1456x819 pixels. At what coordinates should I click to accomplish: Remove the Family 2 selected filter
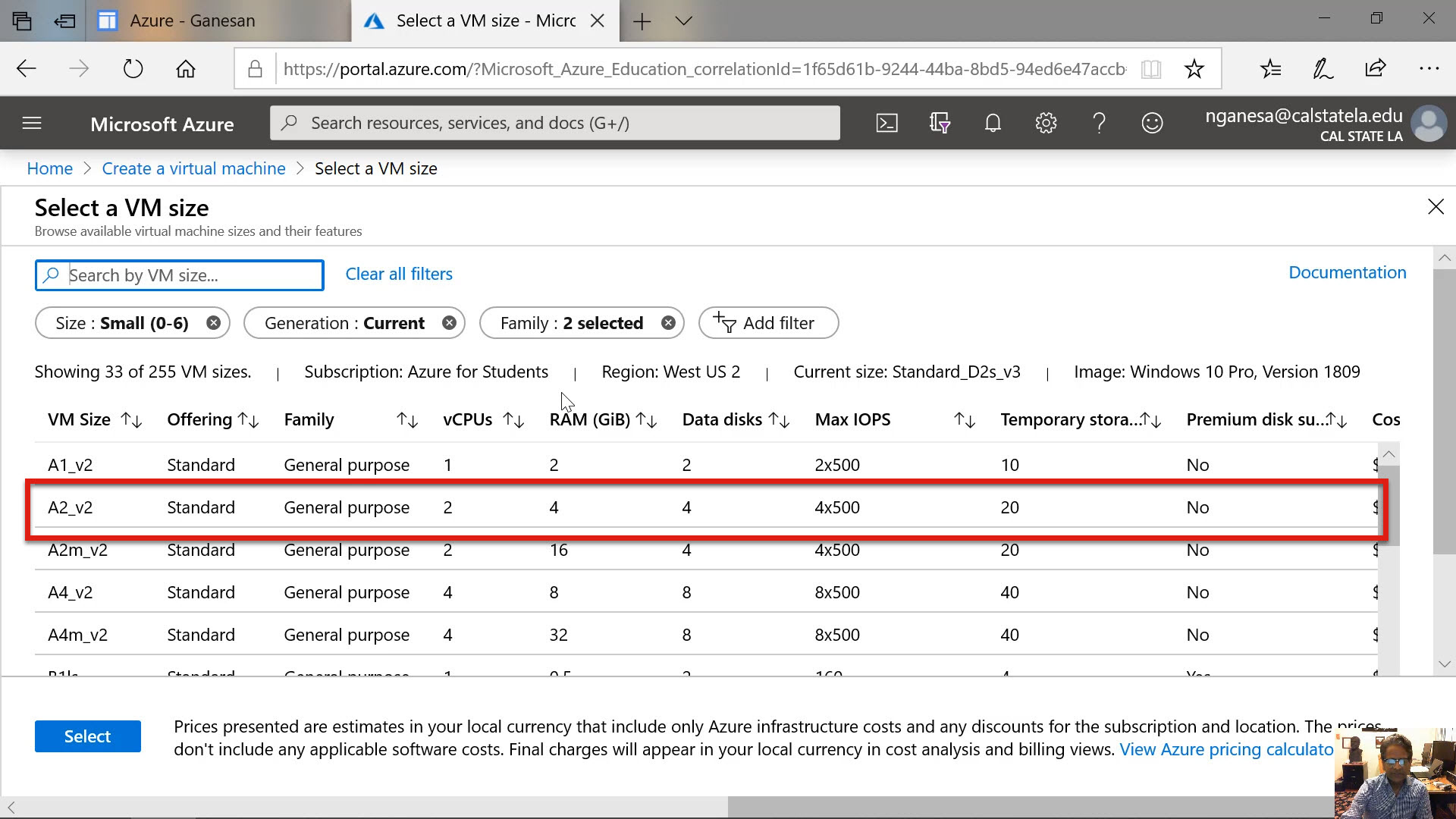click(x=668, y=323)
